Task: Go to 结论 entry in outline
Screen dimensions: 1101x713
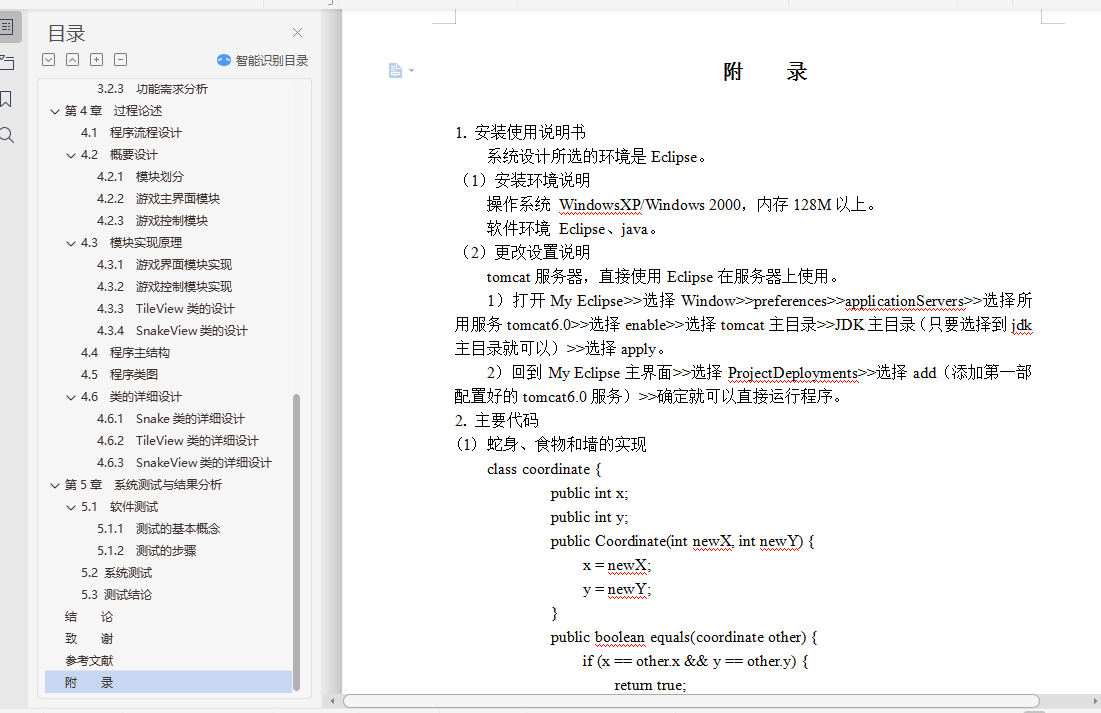Action: point(88,617)
